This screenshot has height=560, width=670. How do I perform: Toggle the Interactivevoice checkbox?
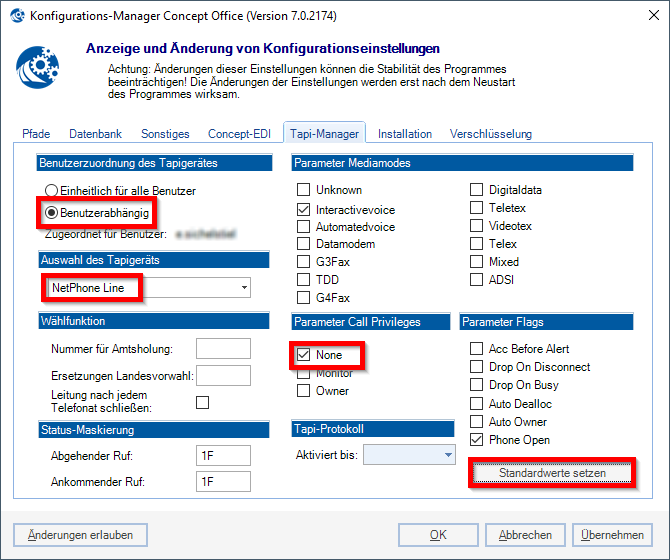coord(304,209)
